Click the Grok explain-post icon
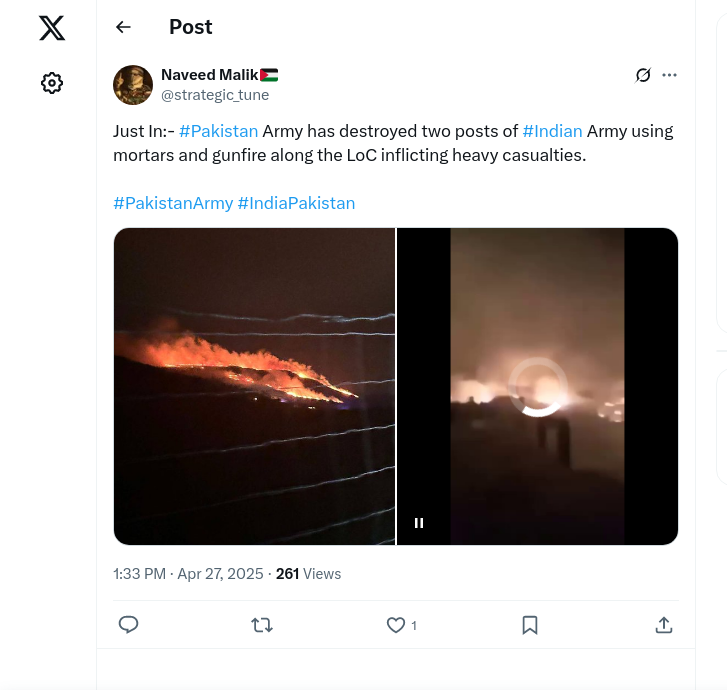Viewport: 727px width, 690px height. (x=643, y=75)
